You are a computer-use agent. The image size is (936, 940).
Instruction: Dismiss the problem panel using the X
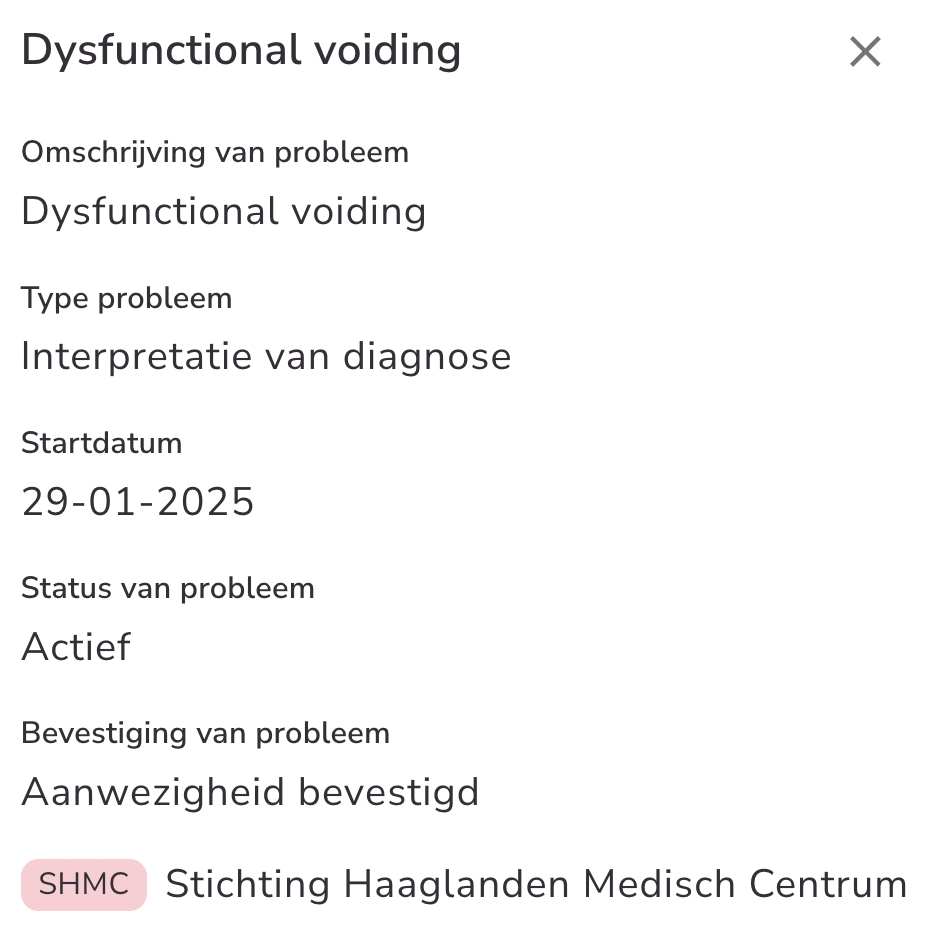tap(864, 52)
